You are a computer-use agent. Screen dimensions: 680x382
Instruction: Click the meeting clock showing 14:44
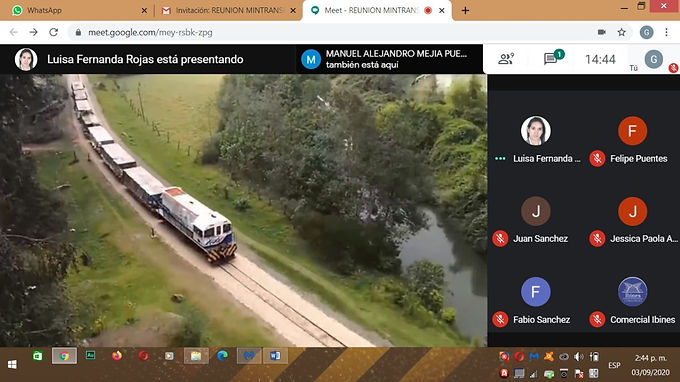pyautogui.click(x=600, y=59)
